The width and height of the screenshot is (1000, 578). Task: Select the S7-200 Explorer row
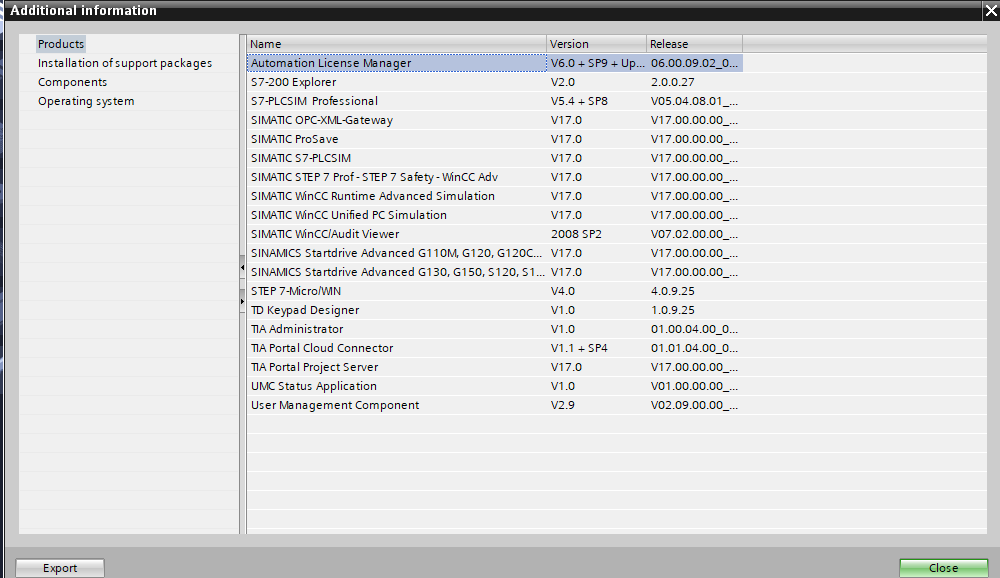[494, 82]
